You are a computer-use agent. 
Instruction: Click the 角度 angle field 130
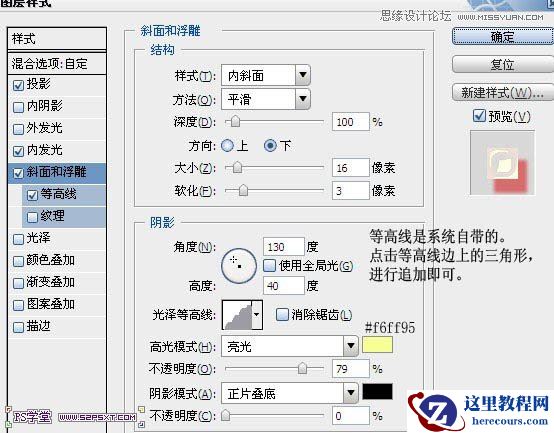coord(284,247)
